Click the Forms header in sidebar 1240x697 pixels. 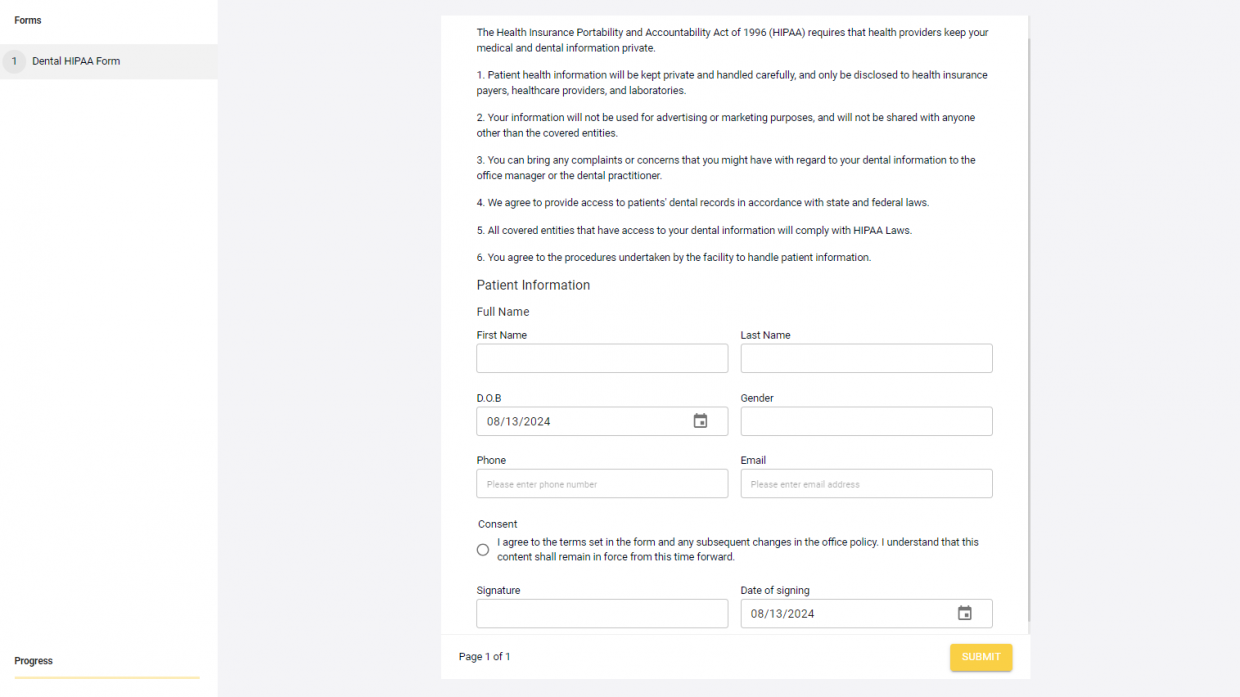tap(27, 19)
